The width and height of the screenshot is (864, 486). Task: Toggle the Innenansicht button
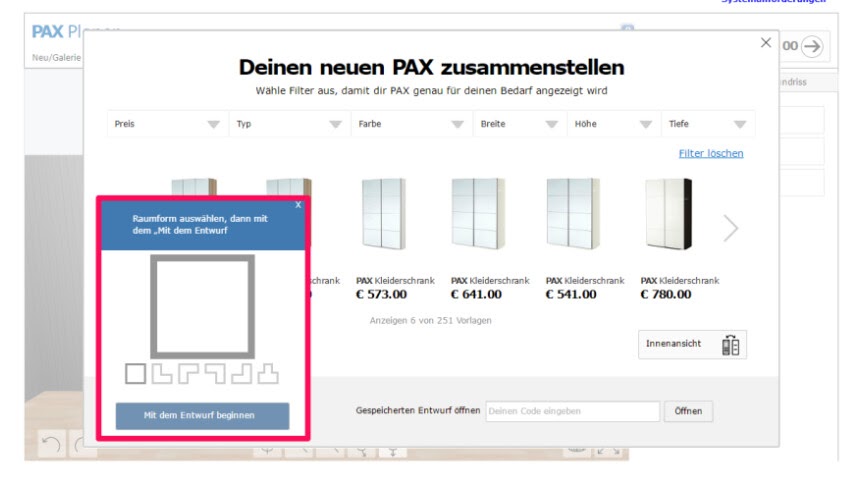coord(692,344)
